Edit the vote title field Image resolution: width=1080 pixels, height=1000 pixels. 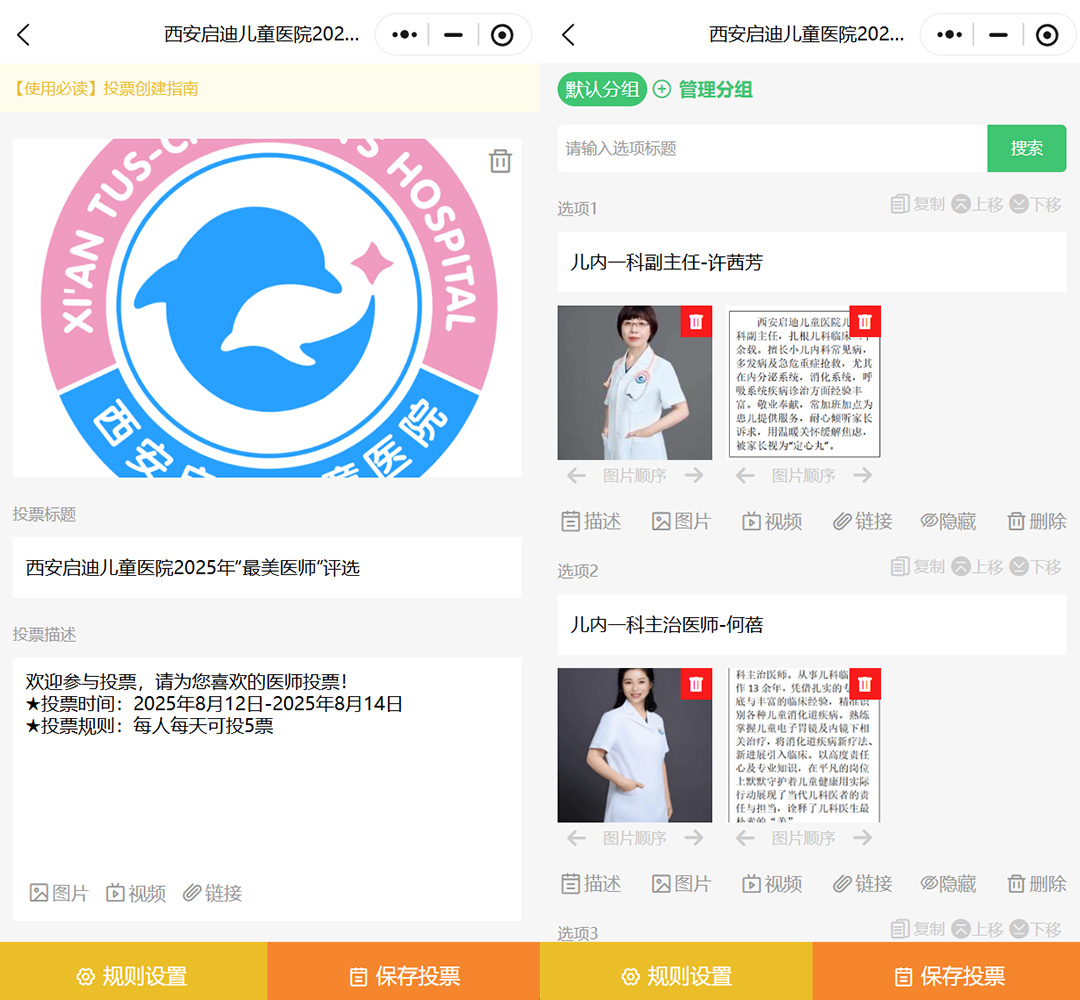click(x=267, y=567)
